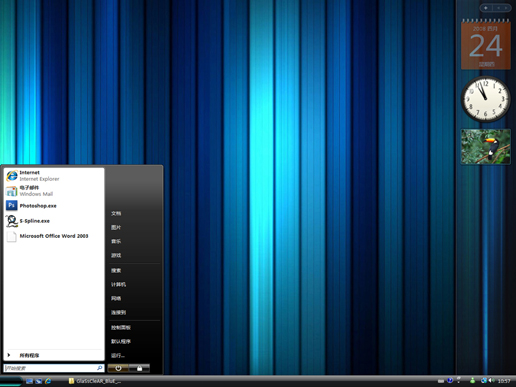Open Internet Explorer from pinned Start menu
Viewport: 516px width, 387px height.
(x=54, y=176)
